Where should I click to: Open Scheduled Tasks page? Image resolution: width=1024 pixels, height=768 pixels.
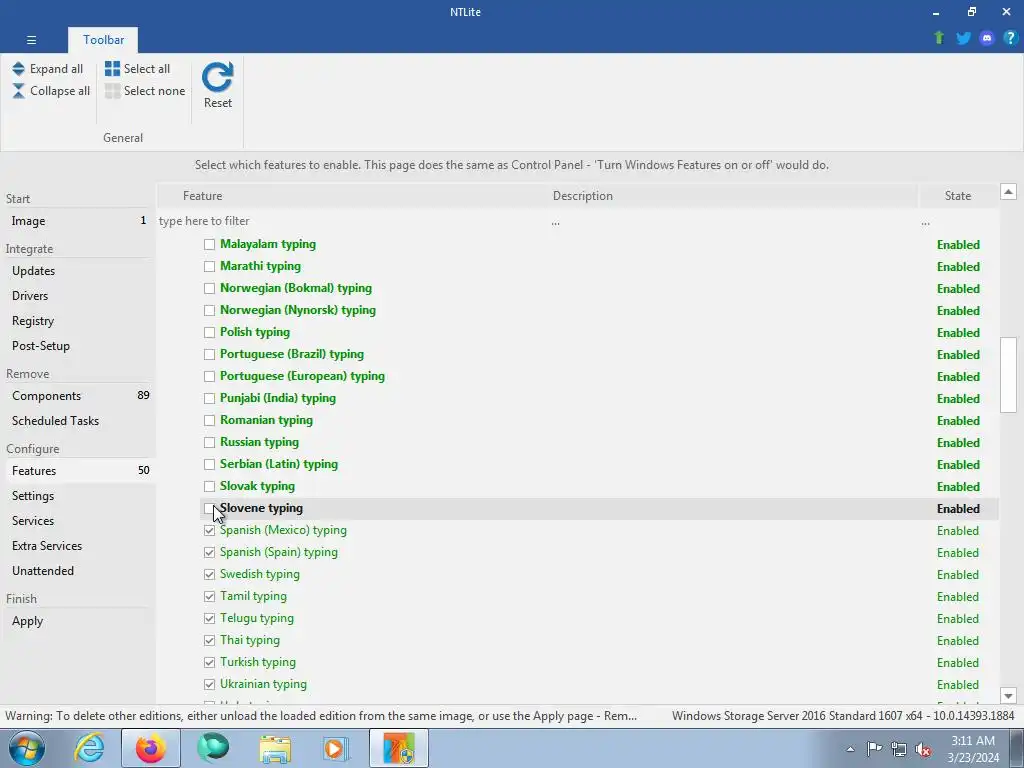(78, 421)
